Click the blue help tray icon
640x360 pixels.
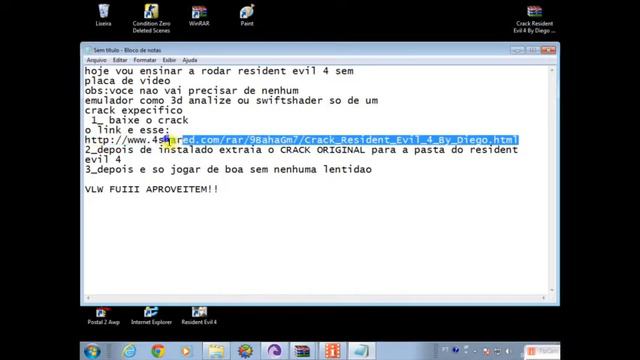click(456, 350)
